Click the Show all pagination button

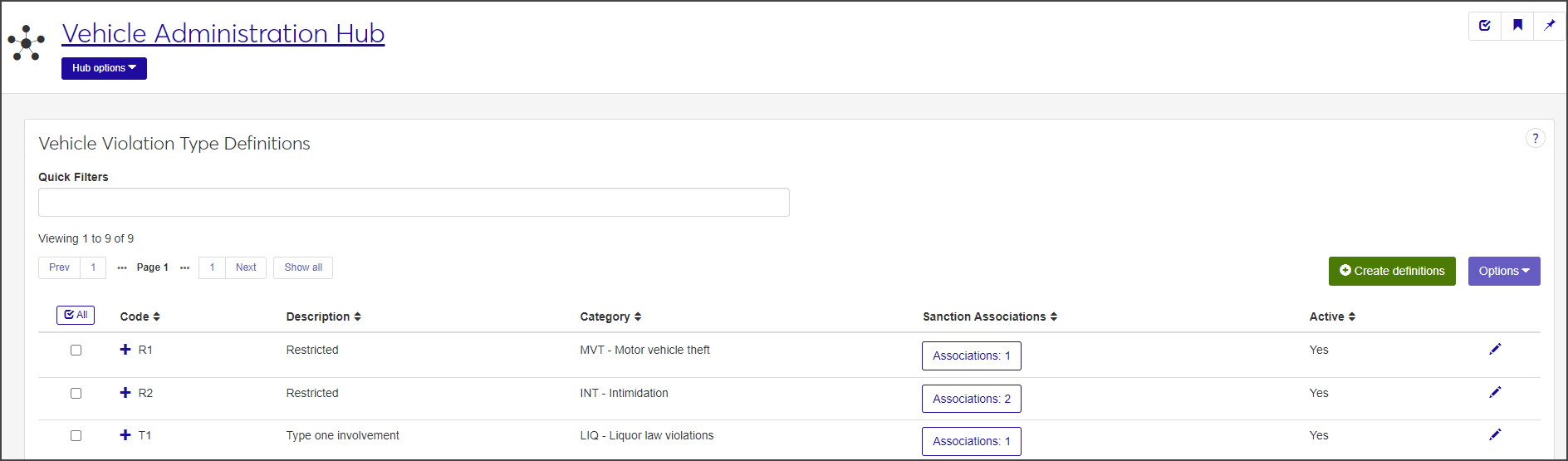303,267
